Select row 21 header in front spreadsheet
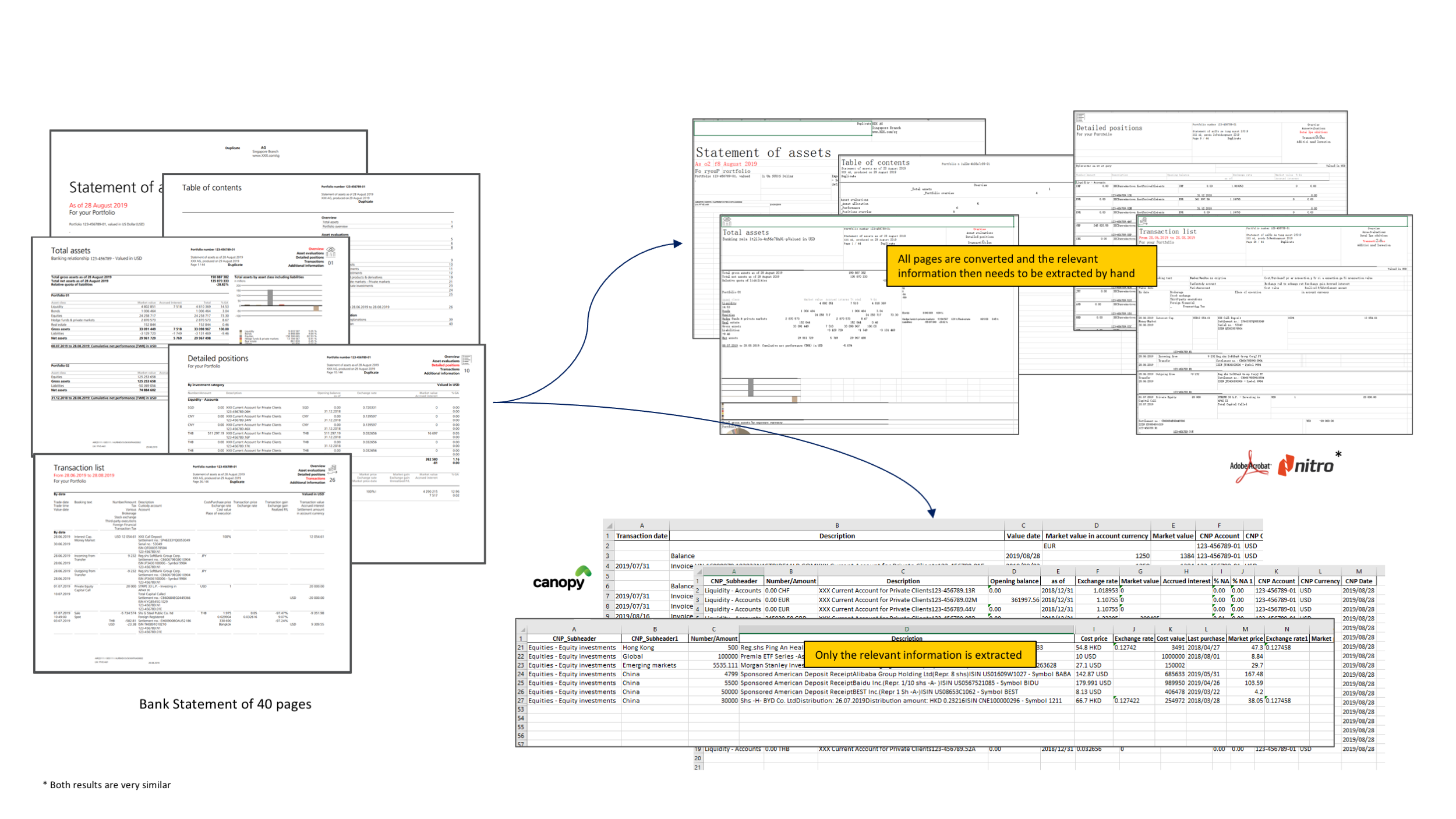The width and height of the screenshot is (1456, 819). [521, 648]
